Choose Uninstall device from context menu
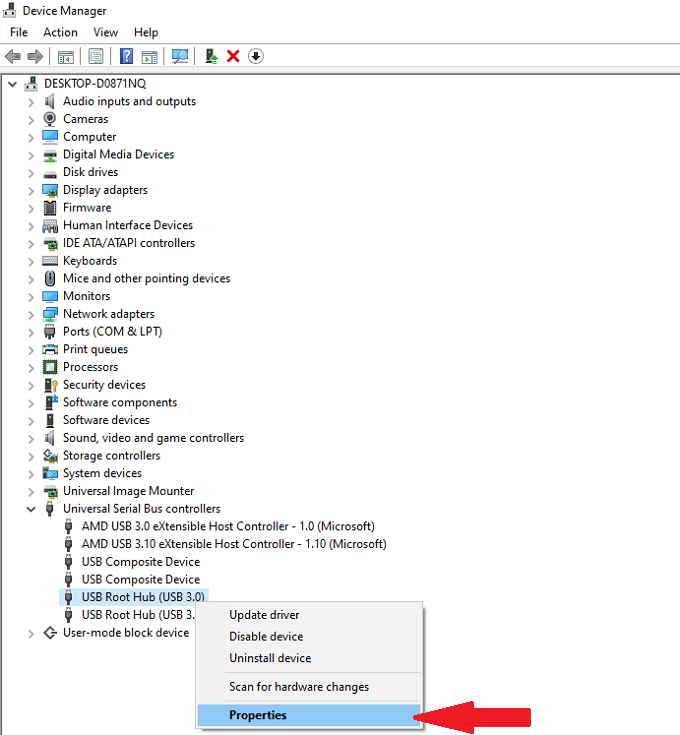This screenshot has height=735, width=680. coord(309,658)
